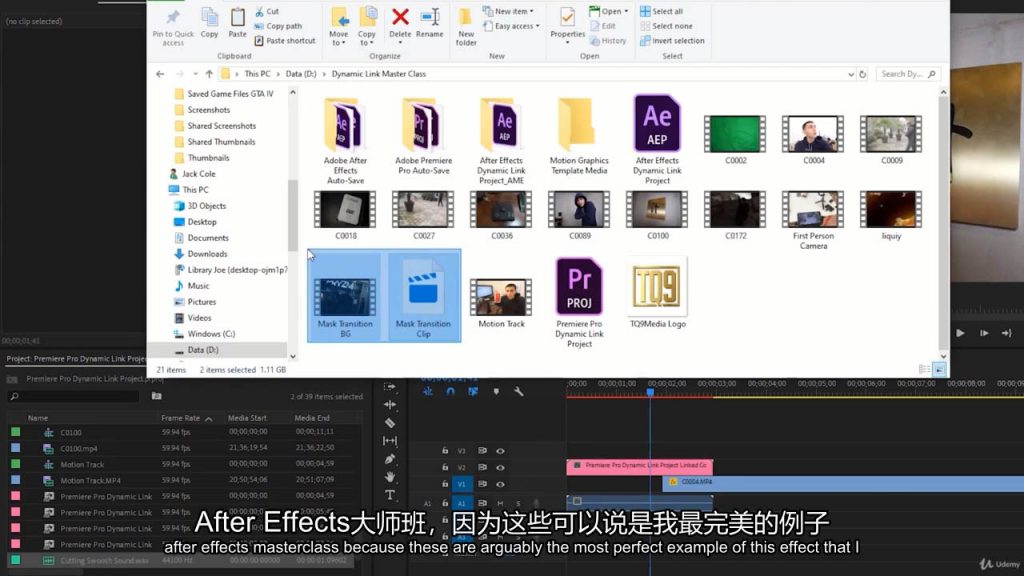1024x576 pixels.
Task: Click Data (D:) in the address breadcrumb
Action: tap(301, 74)
